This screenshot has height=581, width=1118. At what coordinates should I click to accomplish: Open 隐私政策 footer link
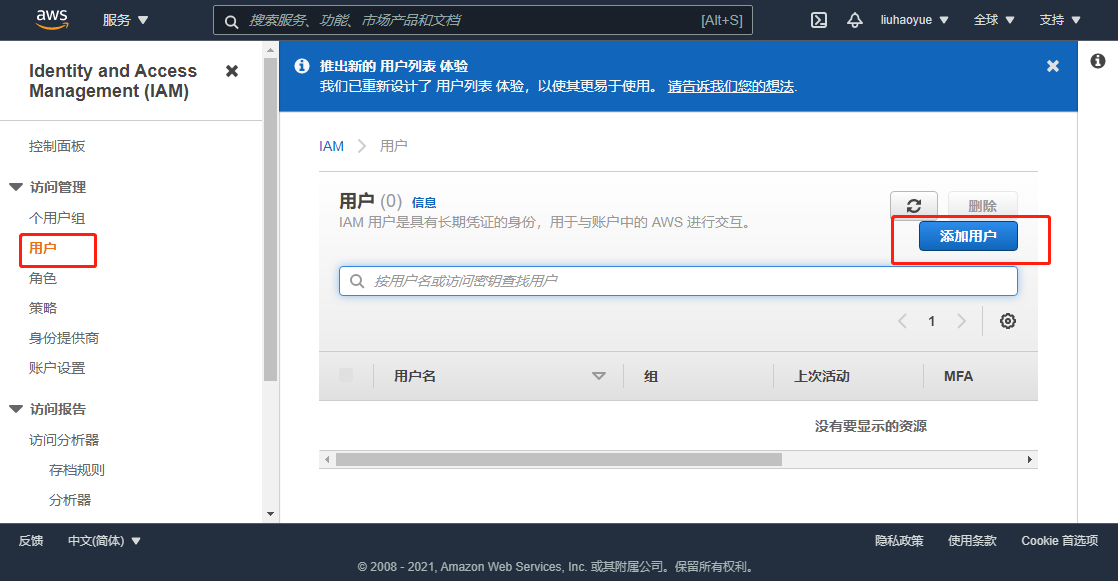[x=899, y=541]
